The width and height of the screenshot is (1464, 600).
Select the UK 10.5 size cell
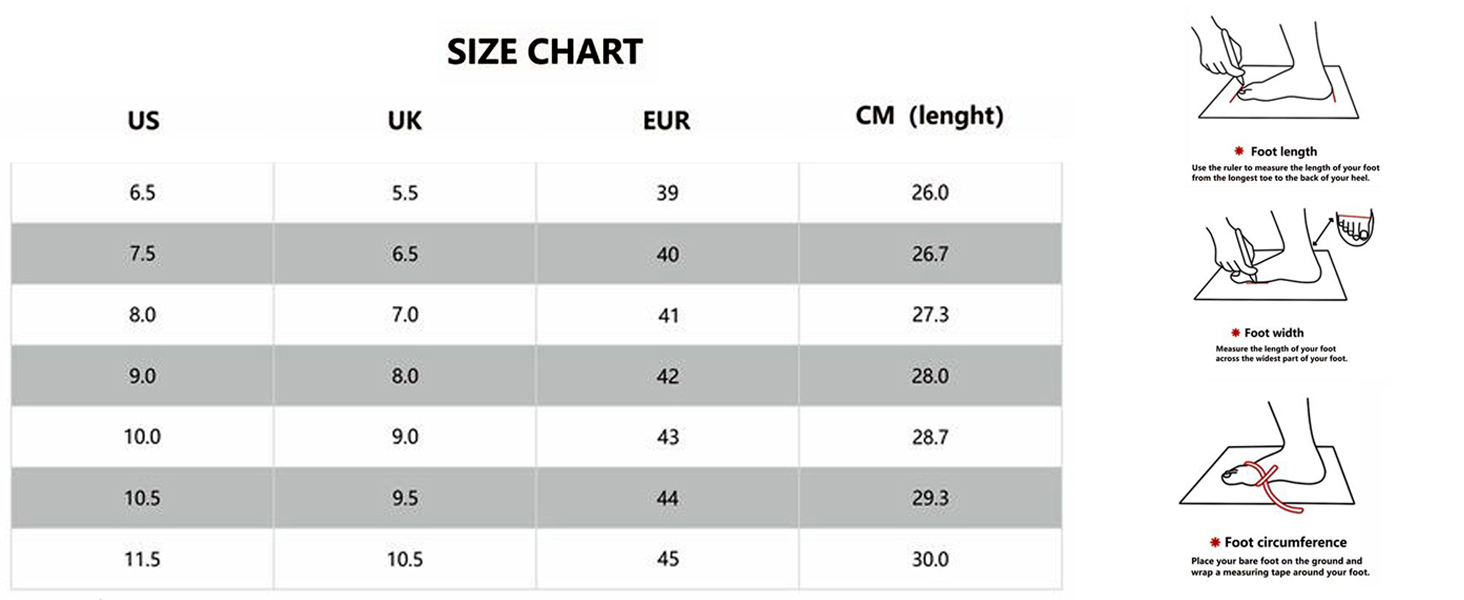[405, 559]
